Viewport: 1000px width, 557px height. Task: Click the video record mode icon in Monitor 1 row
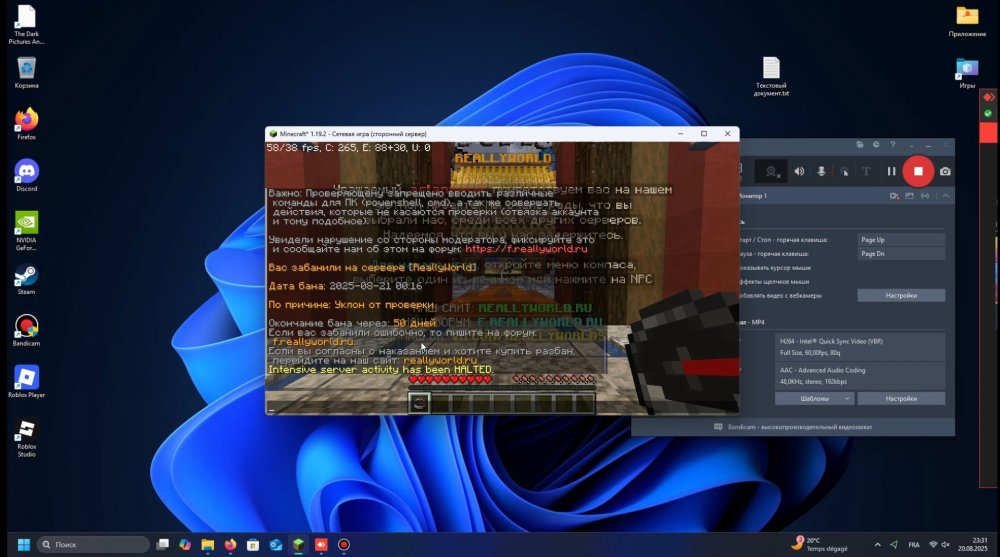[894, 196]
